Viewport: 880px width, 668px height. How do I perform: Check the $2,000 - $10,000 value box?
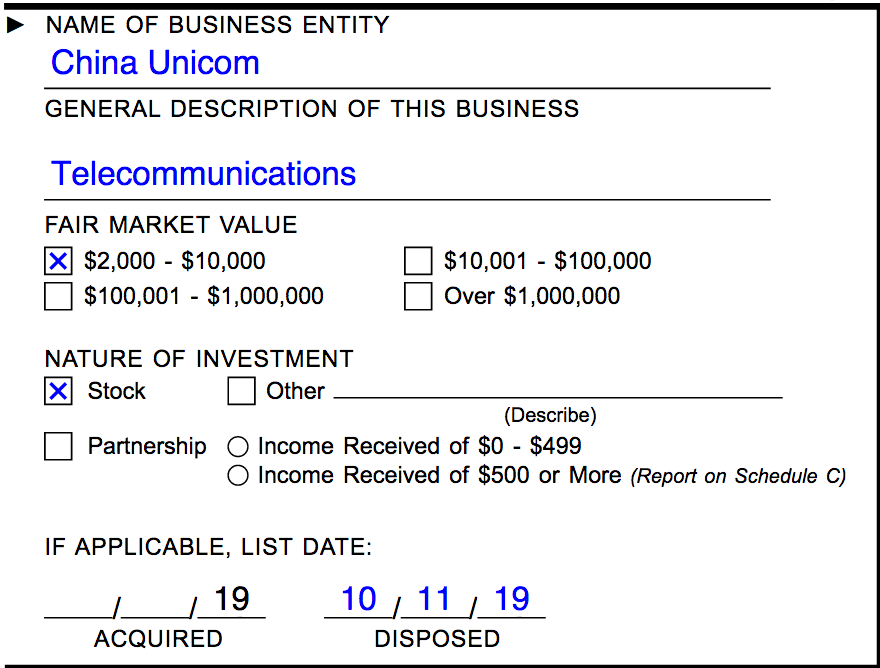58,261
